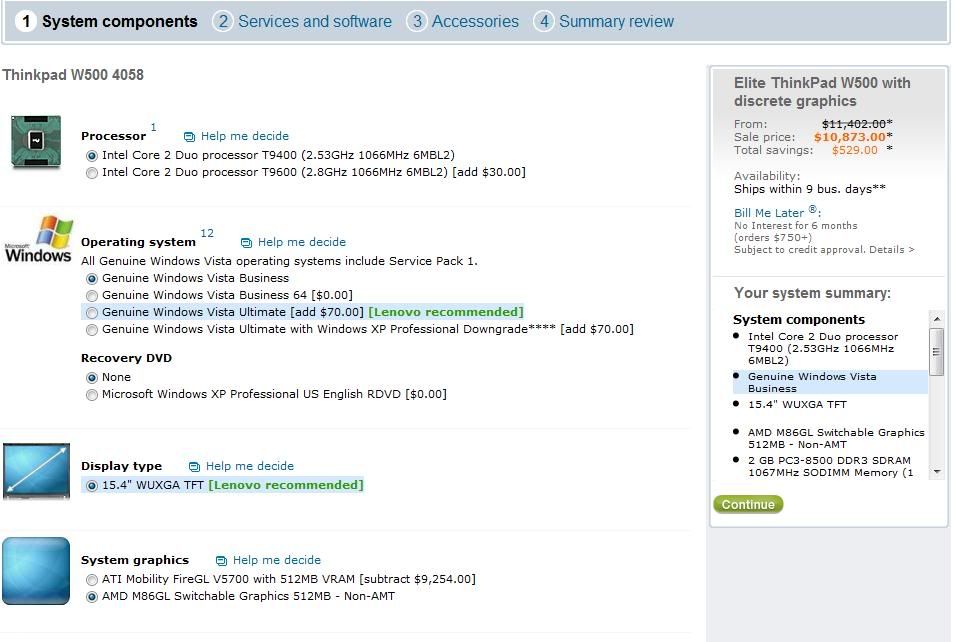Click the Elite ThinkPad W500 product title
Screen dimensions: 960x642
click(x=822, y=92)
